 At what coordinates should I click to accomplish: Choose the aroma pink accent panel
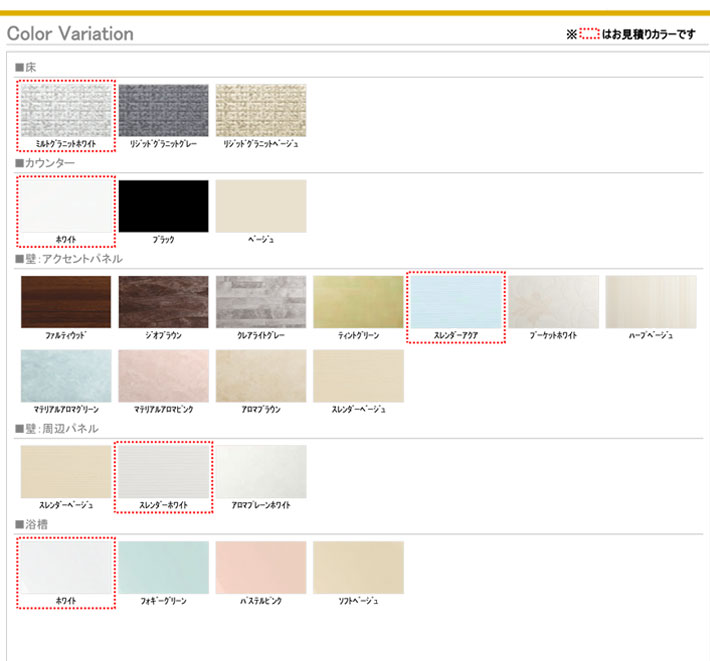tap(163, 376)
